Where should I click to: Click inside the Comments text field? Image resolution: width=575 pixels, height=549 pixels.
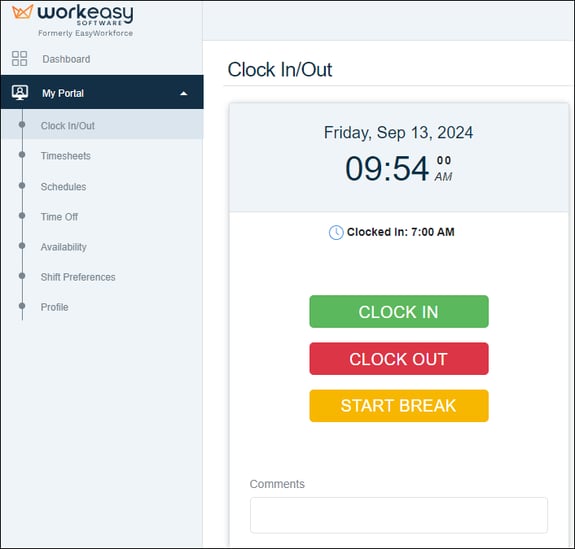399,515
